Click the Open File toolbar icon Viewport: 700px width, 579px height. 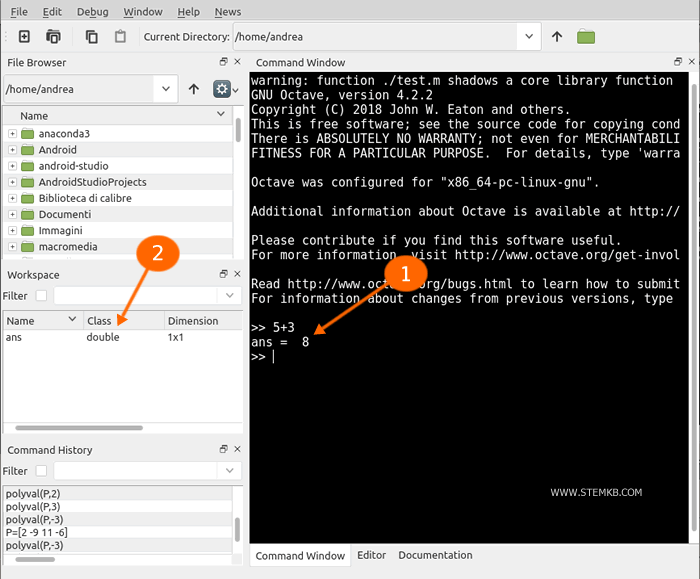[x=54, y=37]
